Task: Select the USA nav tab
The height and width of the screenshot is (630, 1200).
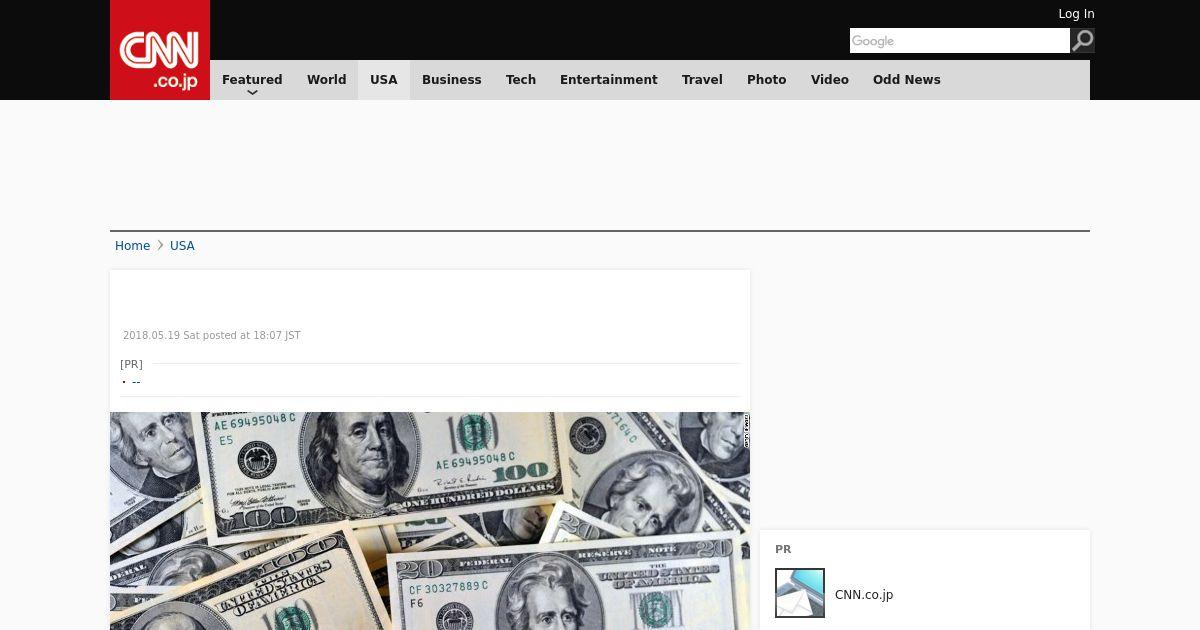Action: point(384,80)
